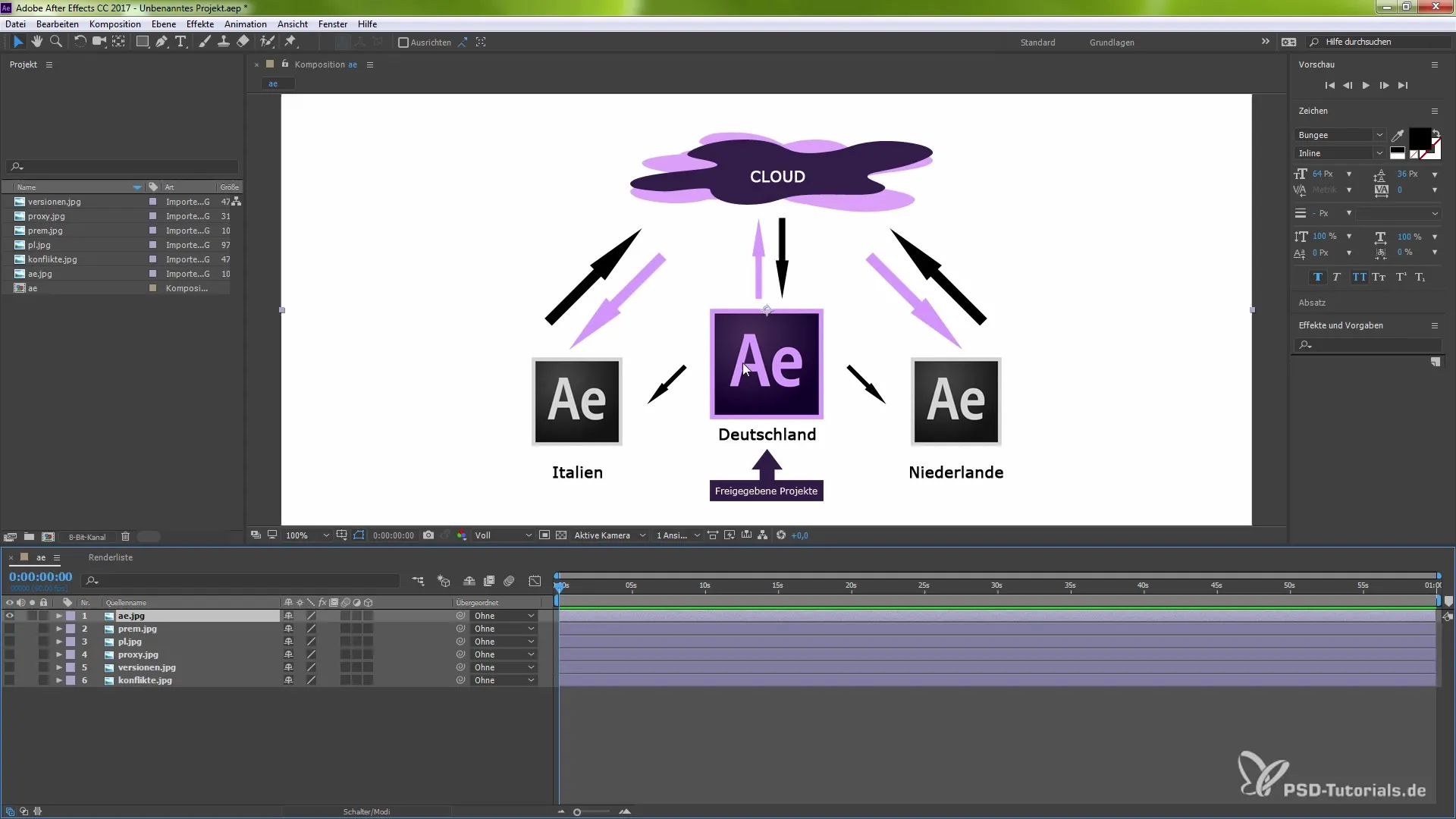Select the Rectangle shape tool

click(x=142, y=42)
